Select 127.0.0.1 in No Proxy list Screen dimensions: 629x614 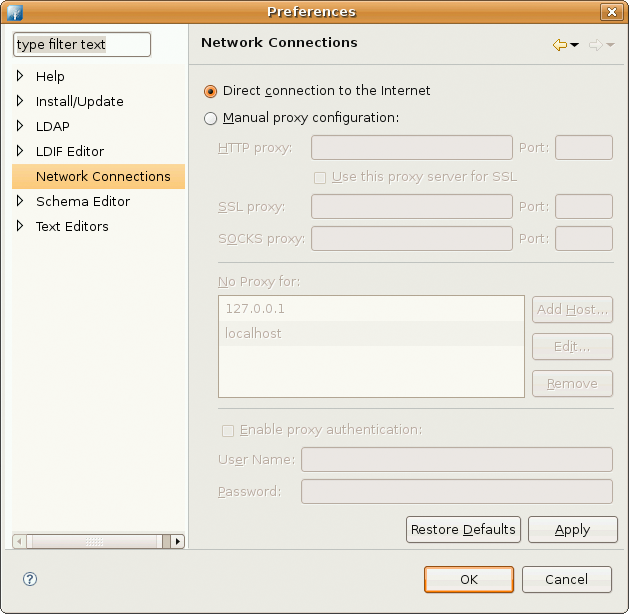click(x=371, y=309)
